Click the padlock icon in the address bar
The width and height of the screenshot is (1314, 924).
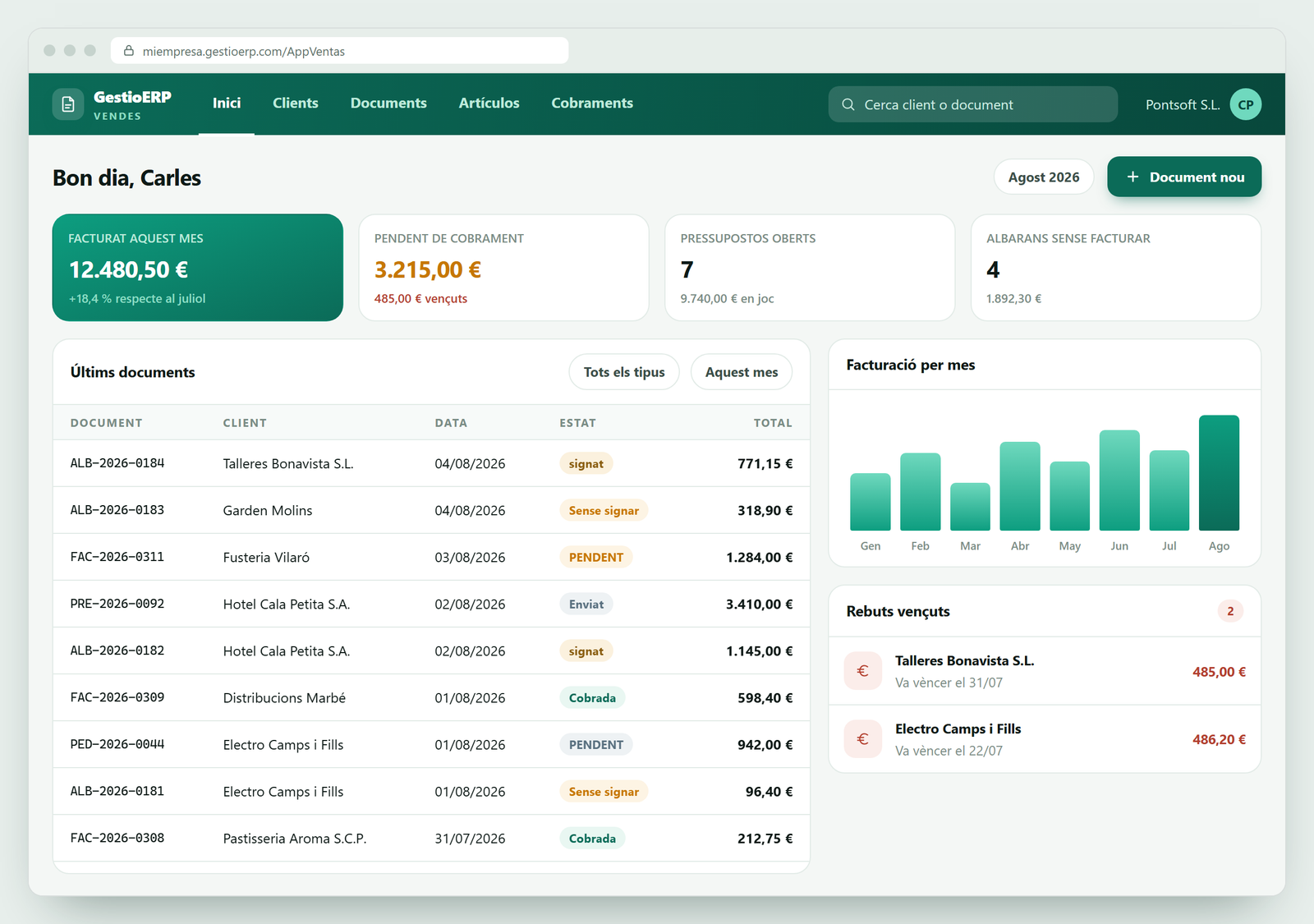(x=129, y=51)
